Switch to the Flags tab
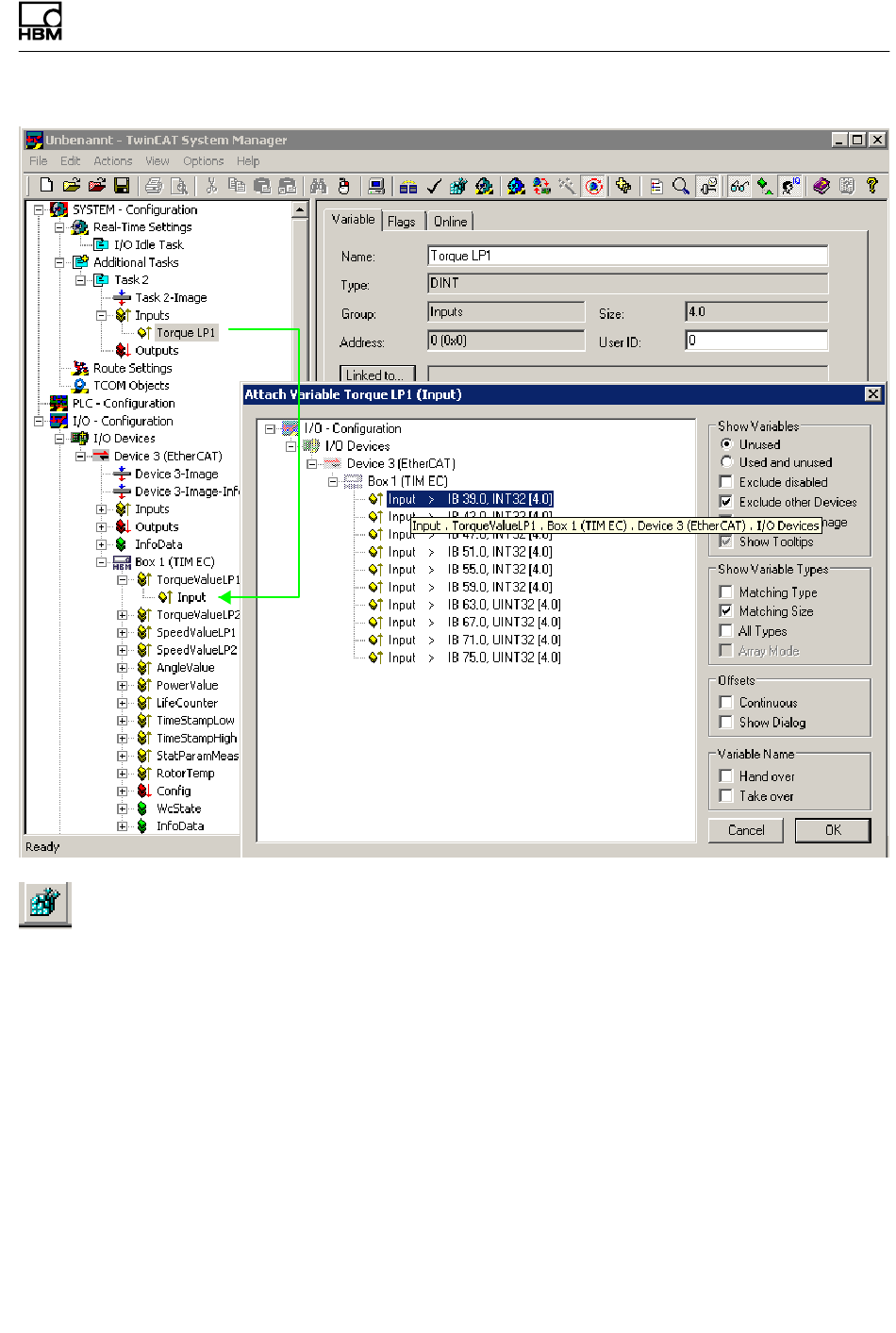 pyautogui.click(x=402, y=222)
